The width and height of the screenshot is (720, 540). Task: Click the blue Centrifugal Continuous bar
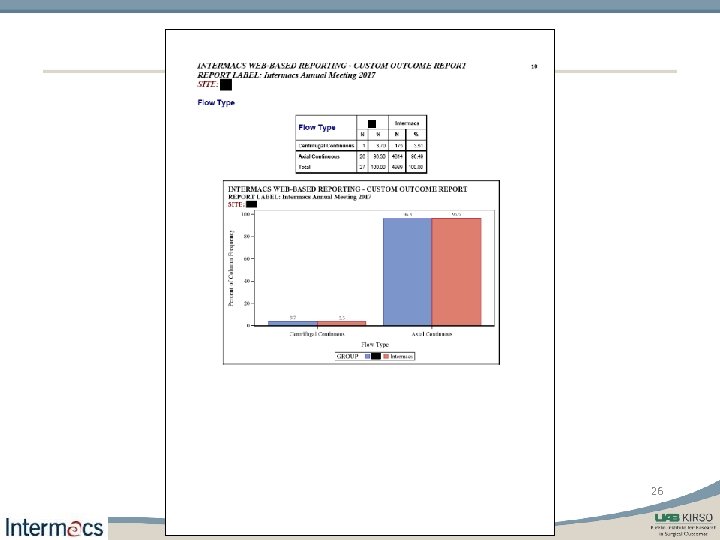click(x=292, y=323)
